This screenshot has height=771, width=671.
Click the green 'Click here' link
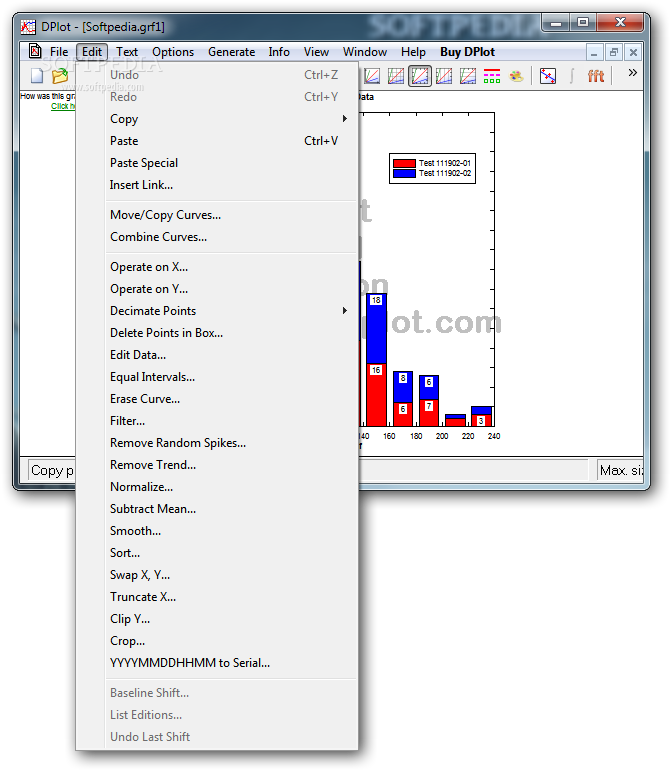click(x=63, y=106)
